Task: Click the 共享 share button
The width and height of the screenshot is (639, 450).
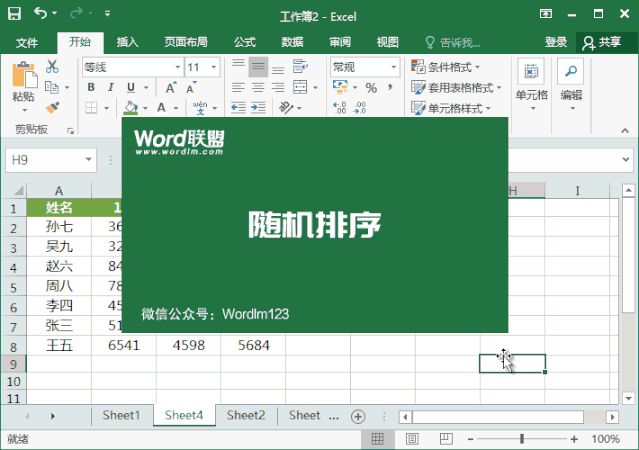Action: click(602, 42)
